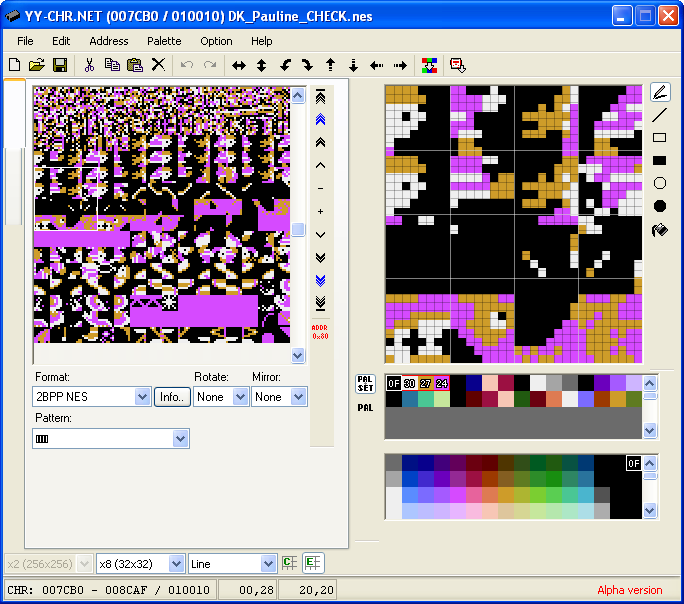Rotate the tile left (counter-clockwise) icon
This screenshot has height=604, width=684.
coord(285,66)
